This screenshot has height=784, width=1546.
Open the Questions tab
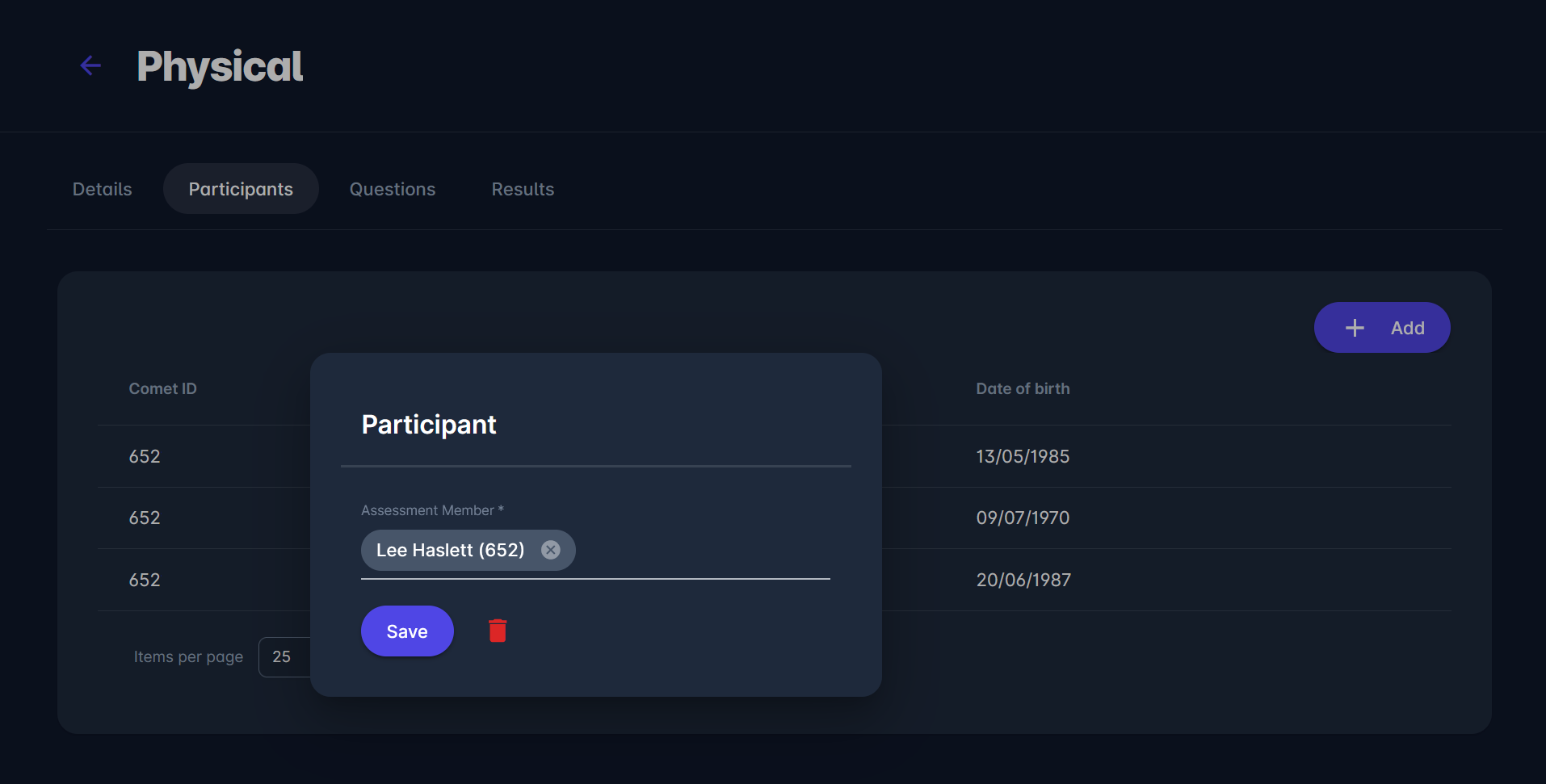(392, 189)
